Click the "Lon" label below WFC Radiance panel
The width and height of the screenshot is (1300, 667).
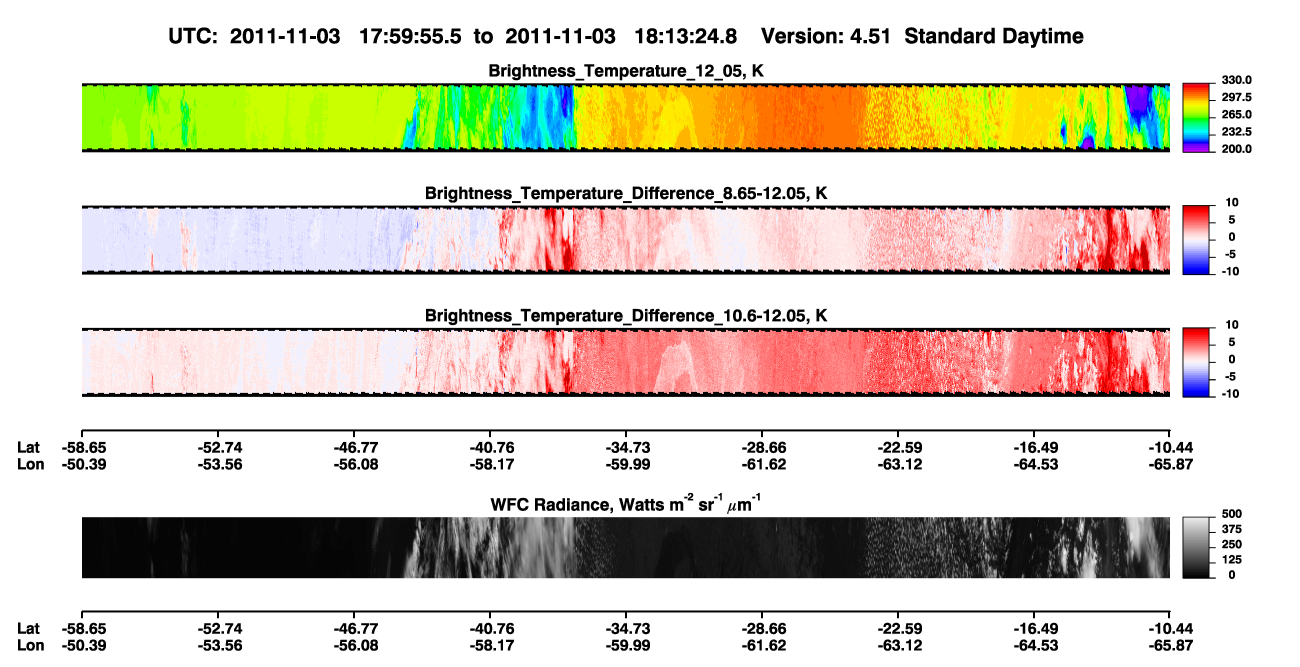30,645
